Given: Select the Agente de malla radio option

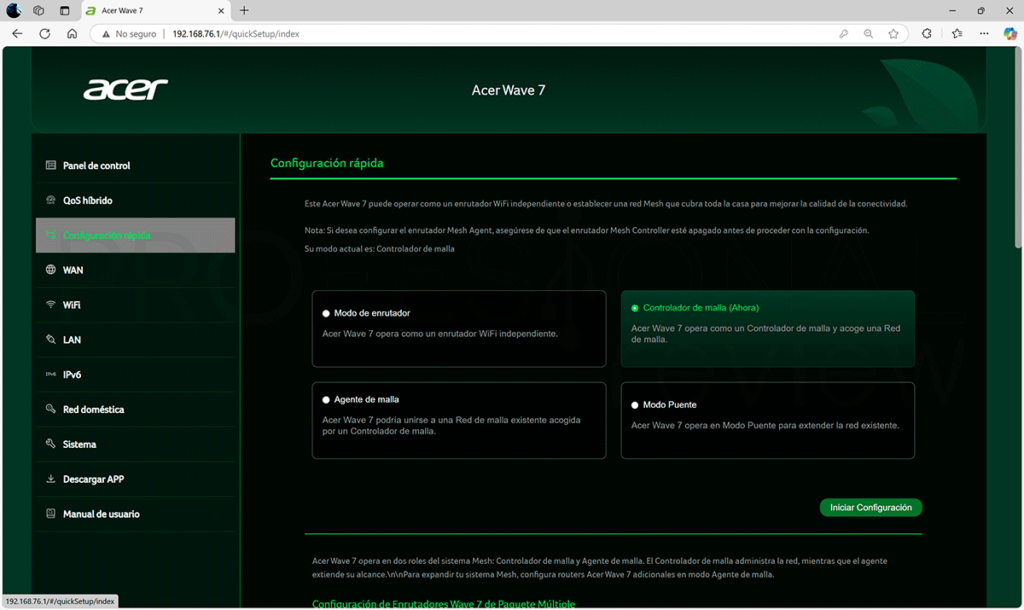Looking at the screenshot, I should point(326,400).
